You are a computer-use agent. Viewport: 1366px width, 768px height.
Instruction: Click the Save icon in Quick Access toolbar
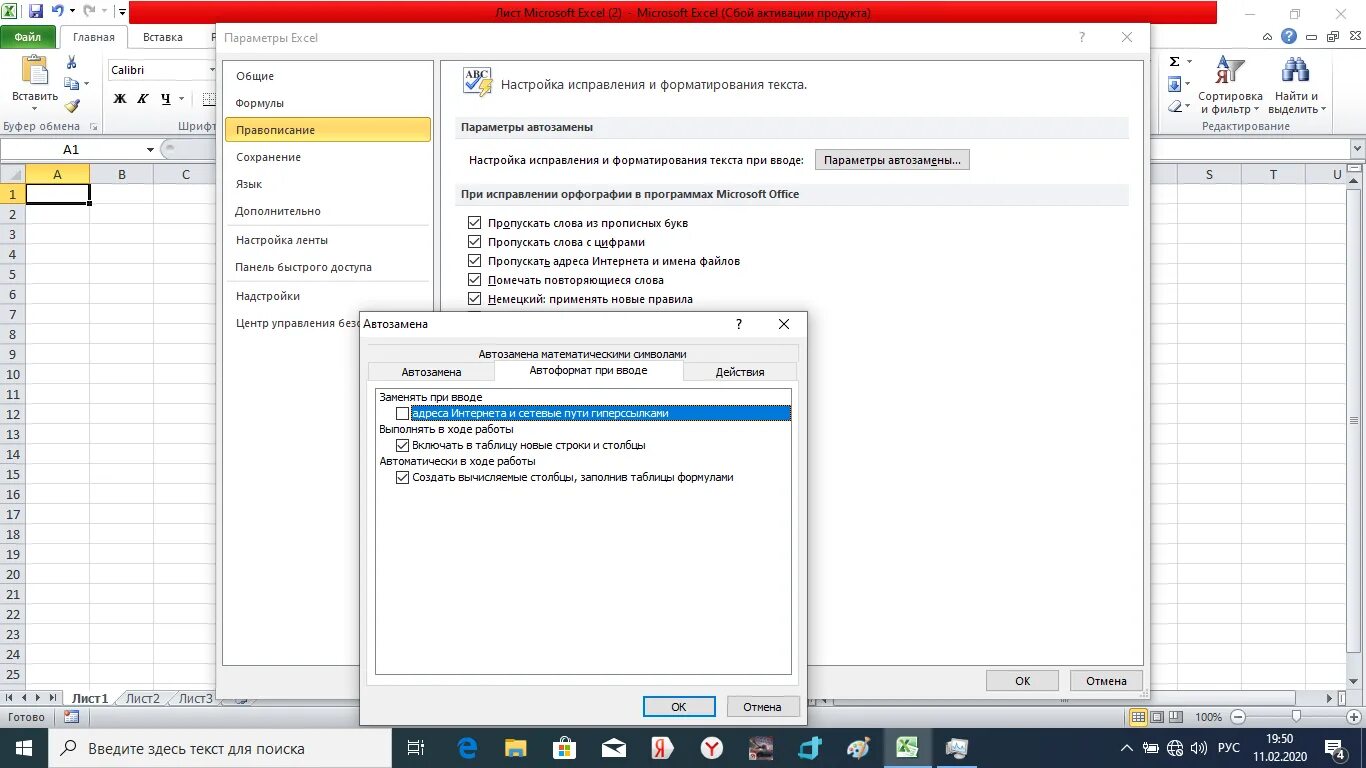pos(36,12)
